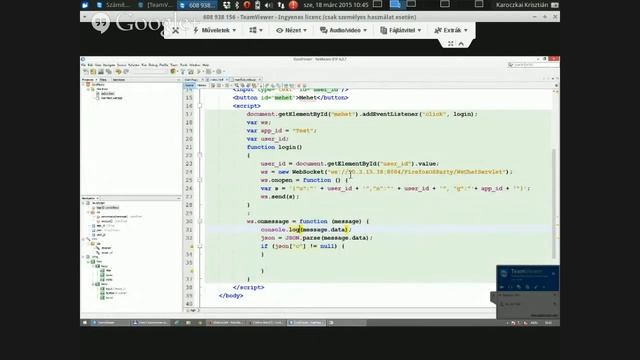Switch to the '608 938...' TeamViewer taskbar window
Screen dimensions: 640x360
(x=197, y=5)
